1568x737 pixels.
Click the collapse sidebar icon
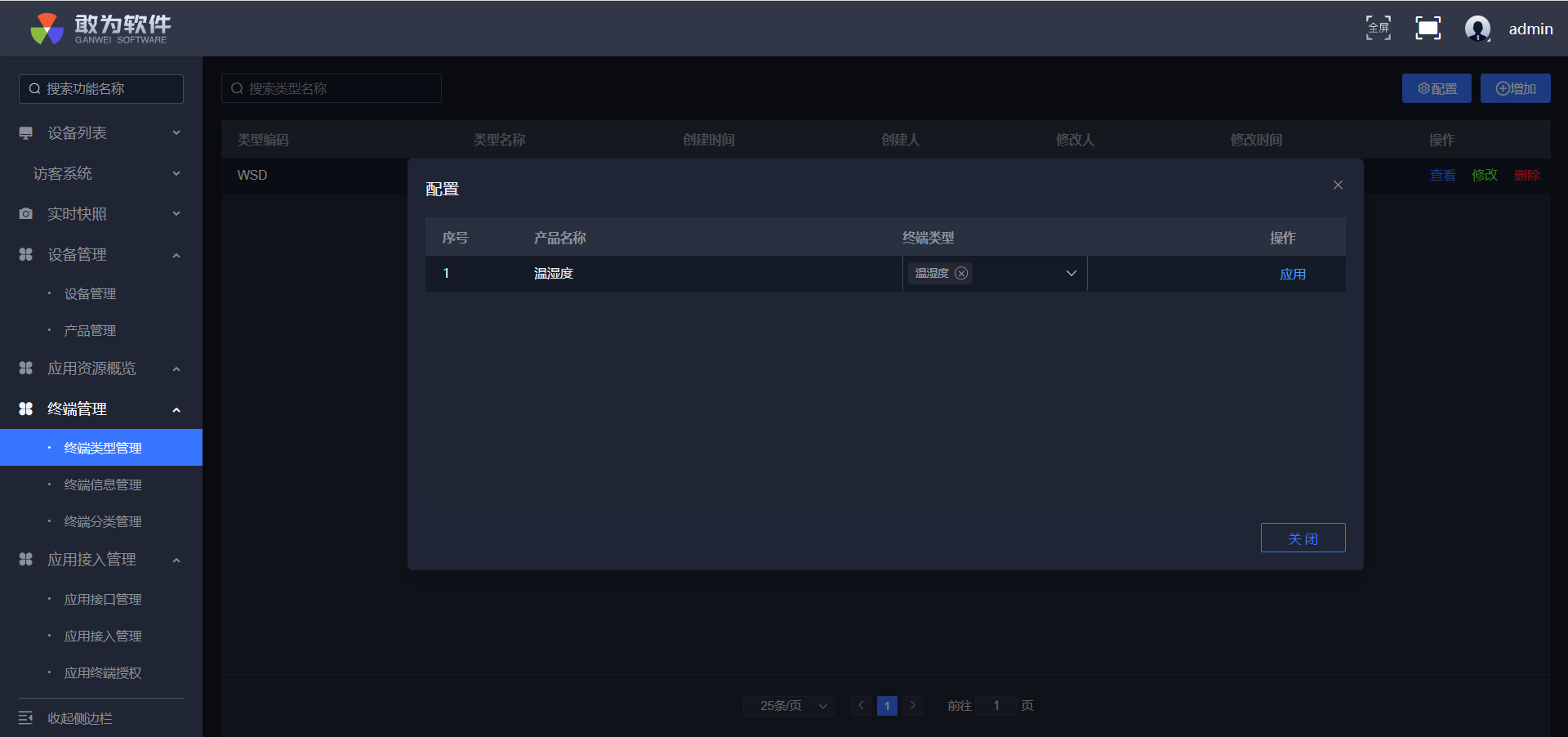(x=26, y=718)
